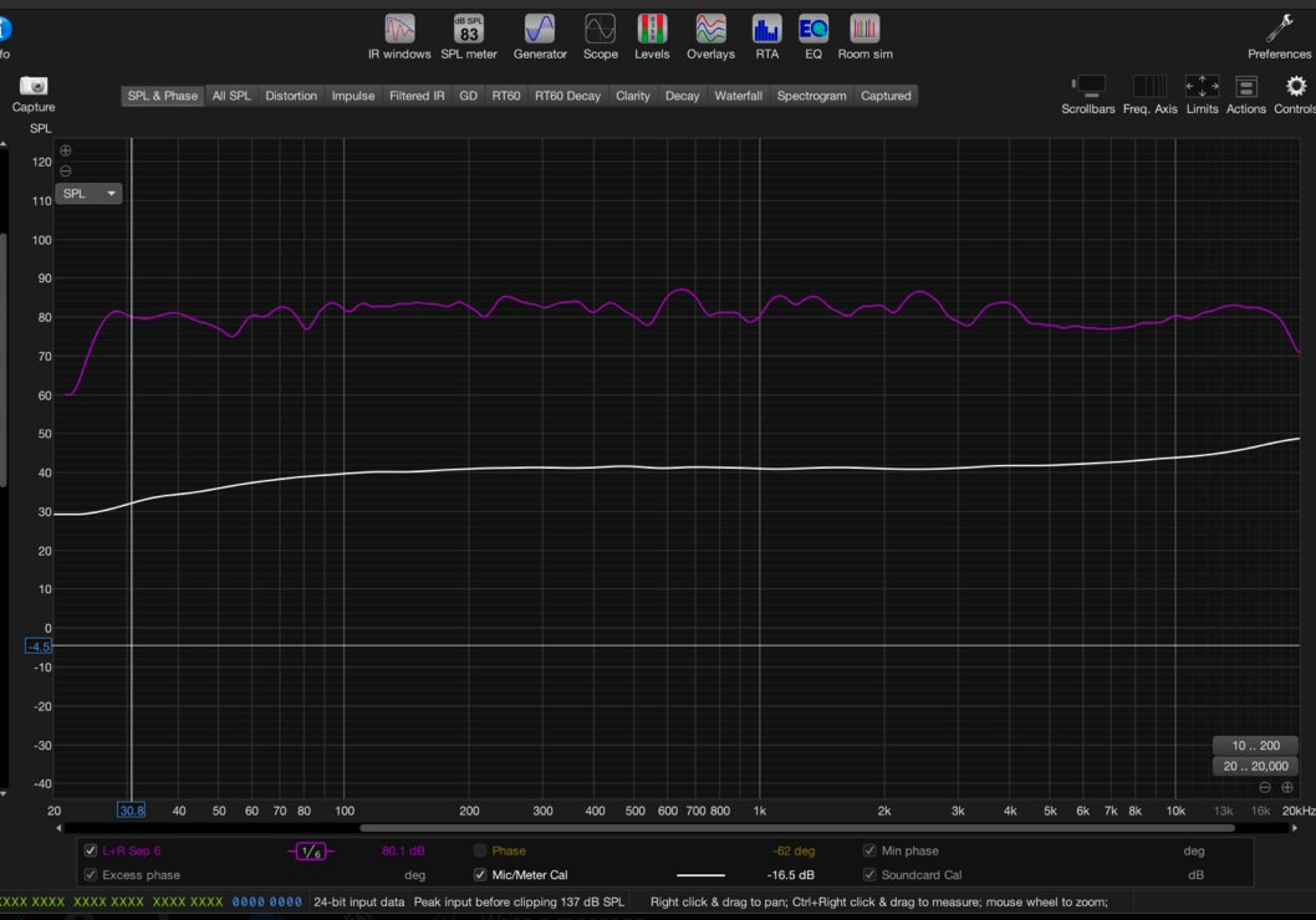This screenshot has height=920, width=1316.
Task: Click the vertical scrollbar down arrow
Action: coord(4,794)
